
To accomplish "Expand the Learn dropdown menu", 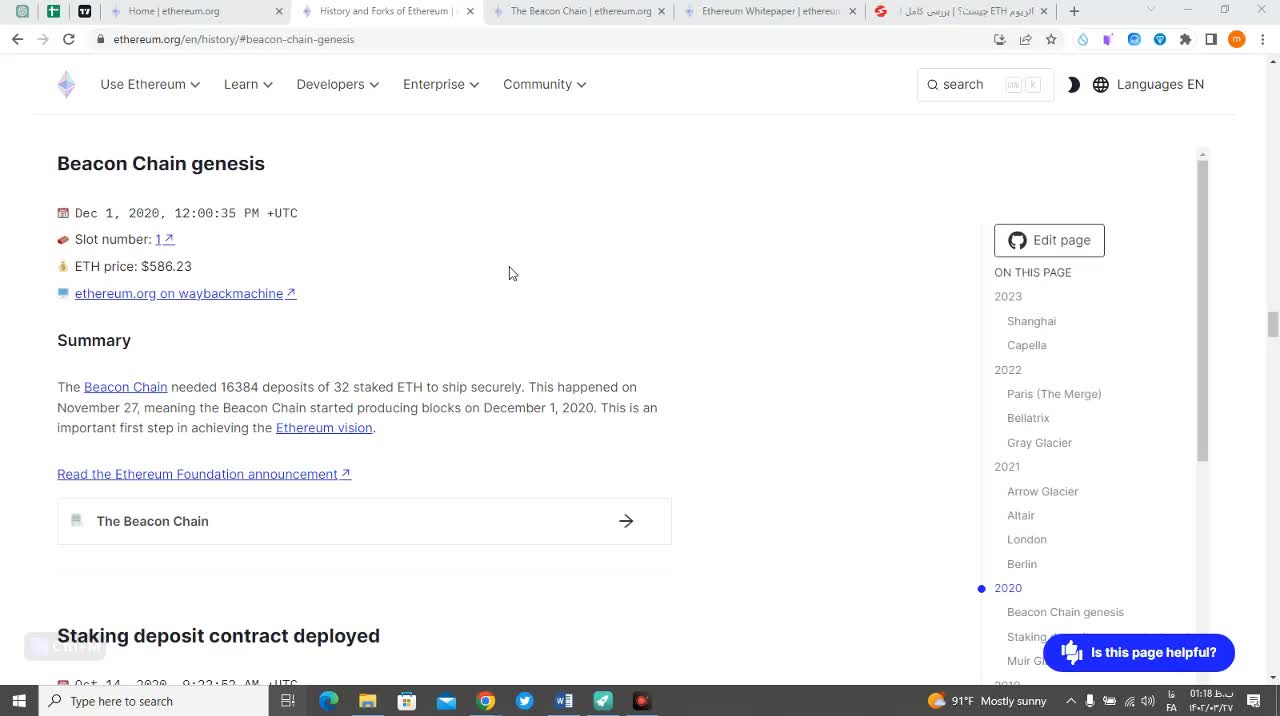I will tap(248, 85).
